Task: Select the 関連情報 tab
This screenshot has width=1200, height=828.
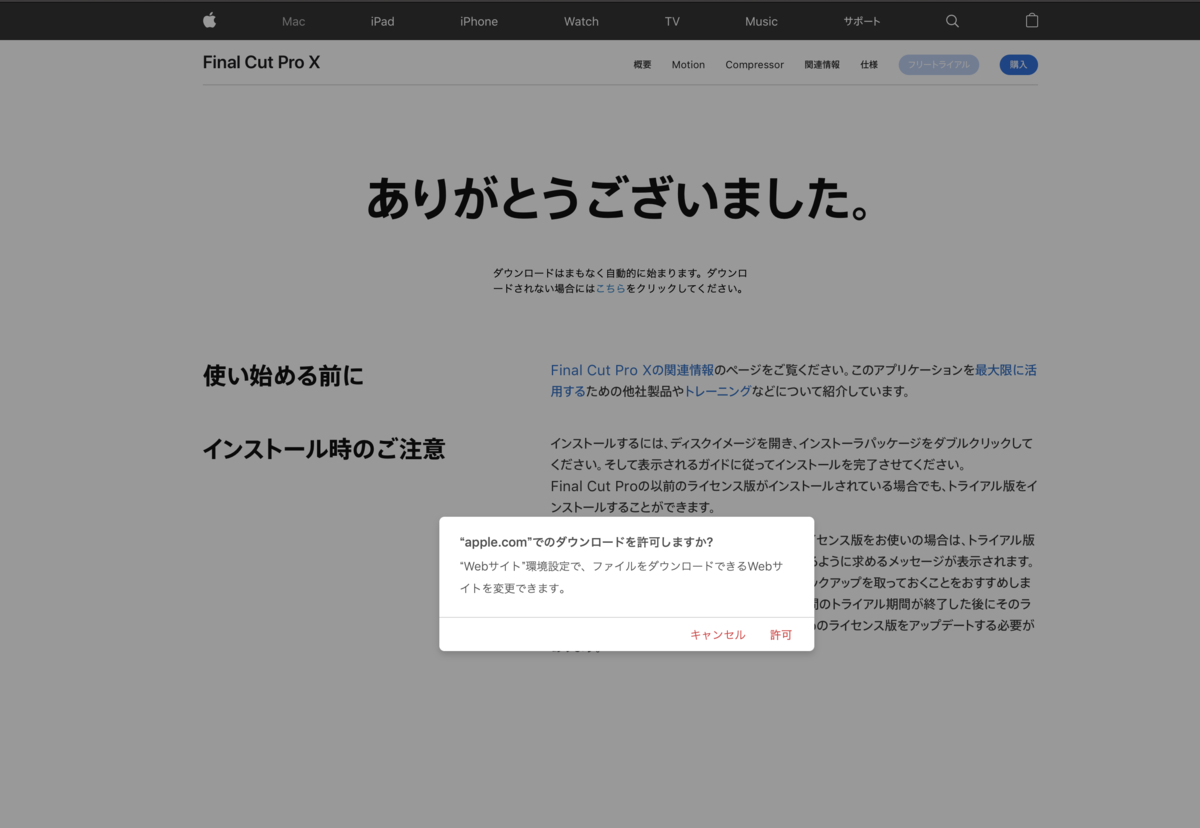Action: [x=821, y=64]
